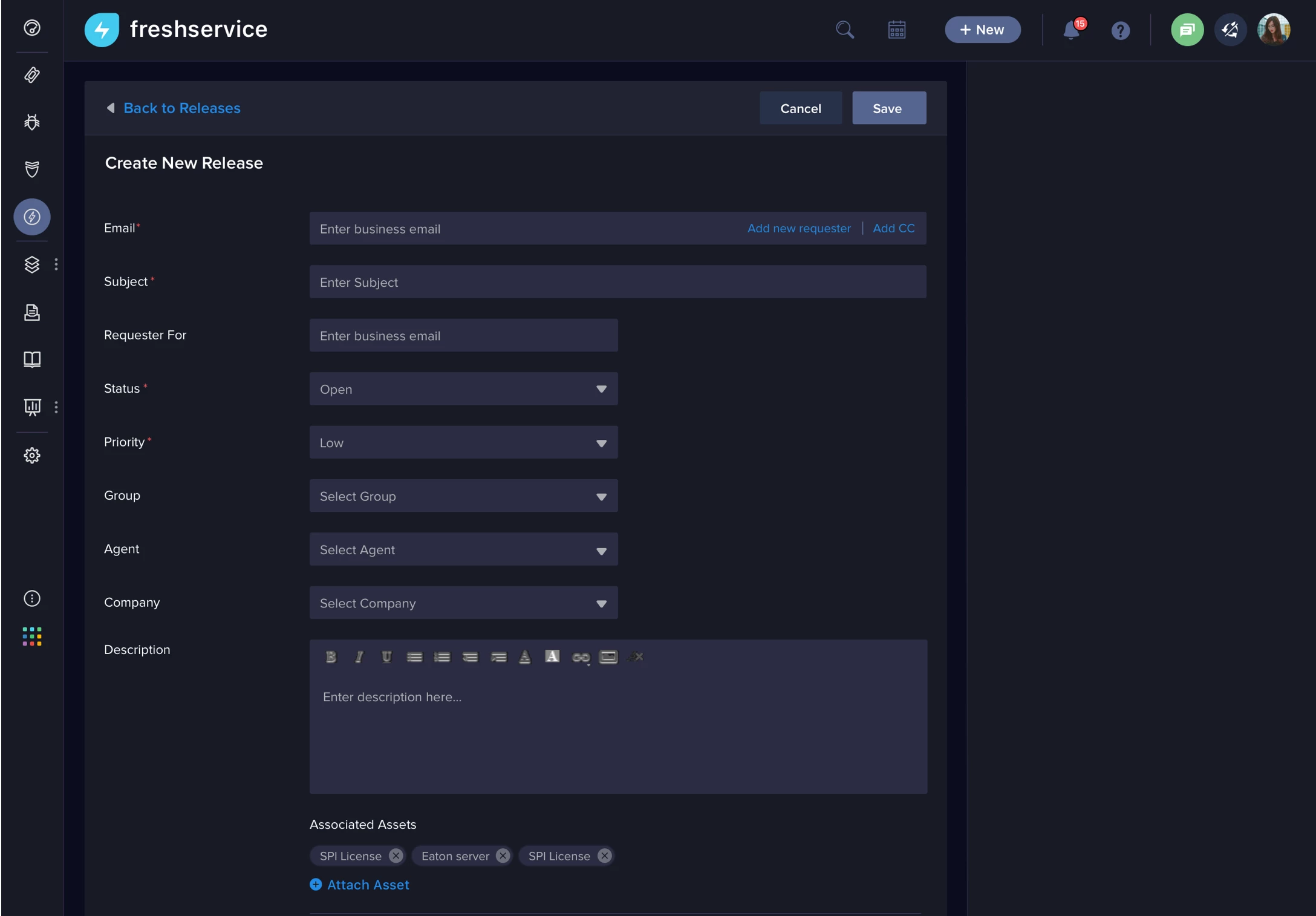
Task: Remove the first SPI License asset tag
Action: pos(396,855)
